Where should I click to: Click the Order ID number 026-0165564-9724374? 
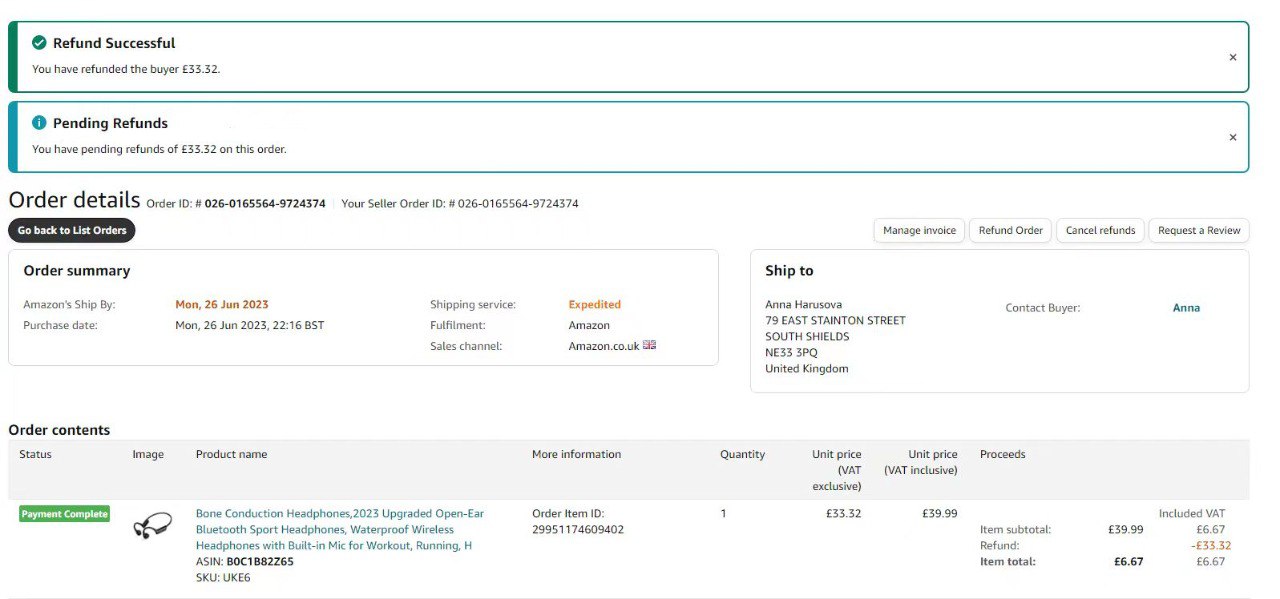265,204
